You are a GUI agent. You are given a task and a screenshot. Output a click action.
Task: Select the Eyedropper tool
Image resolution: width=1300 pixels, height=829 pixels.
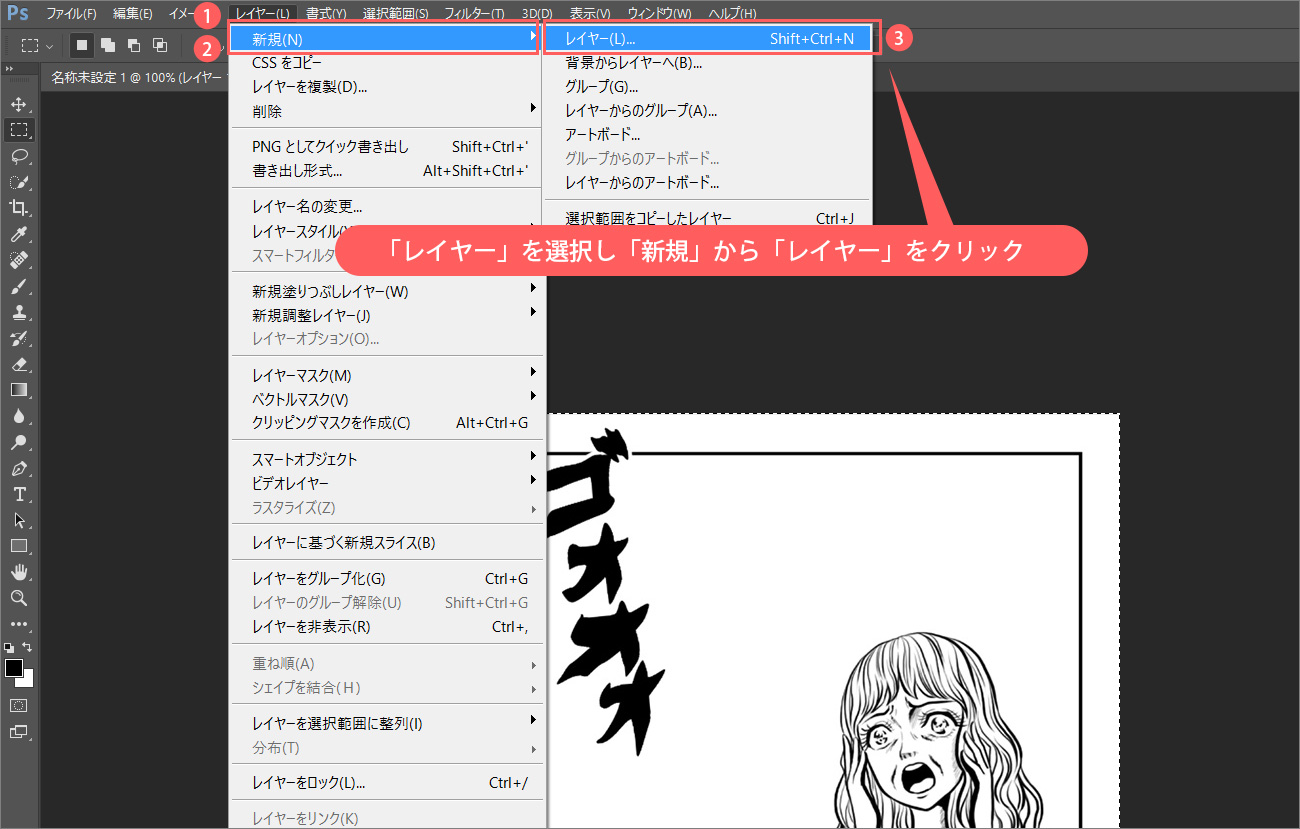(x=18, y=234)
